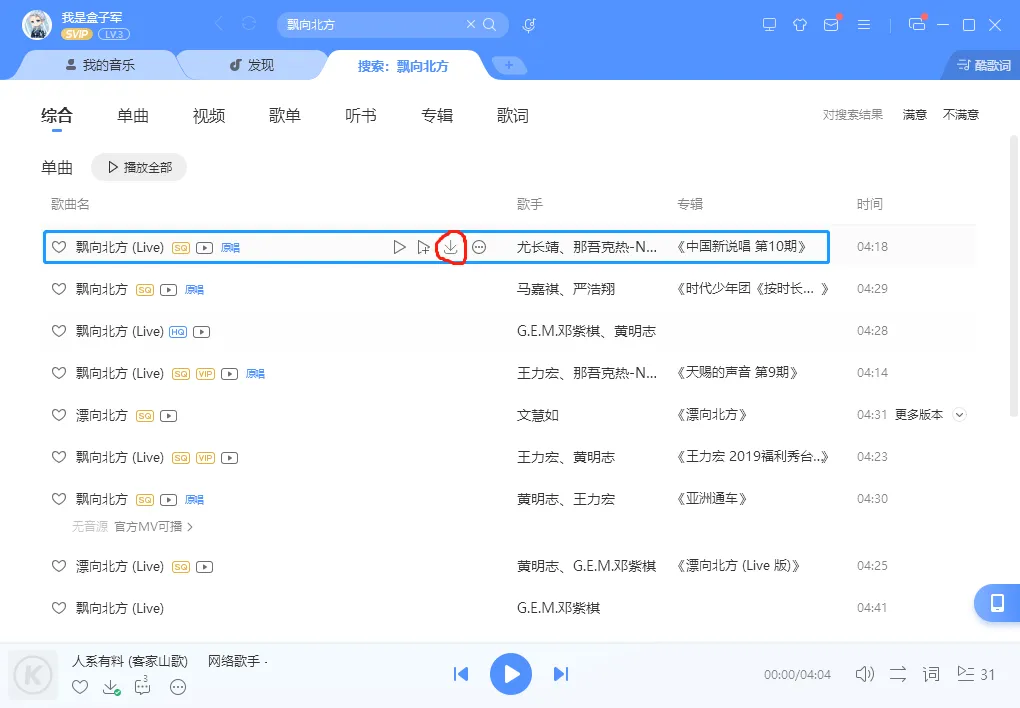Screen dimensions: 1020x708
Task: Open MV icon for 文慧如 song
Action: pos(168,416)
